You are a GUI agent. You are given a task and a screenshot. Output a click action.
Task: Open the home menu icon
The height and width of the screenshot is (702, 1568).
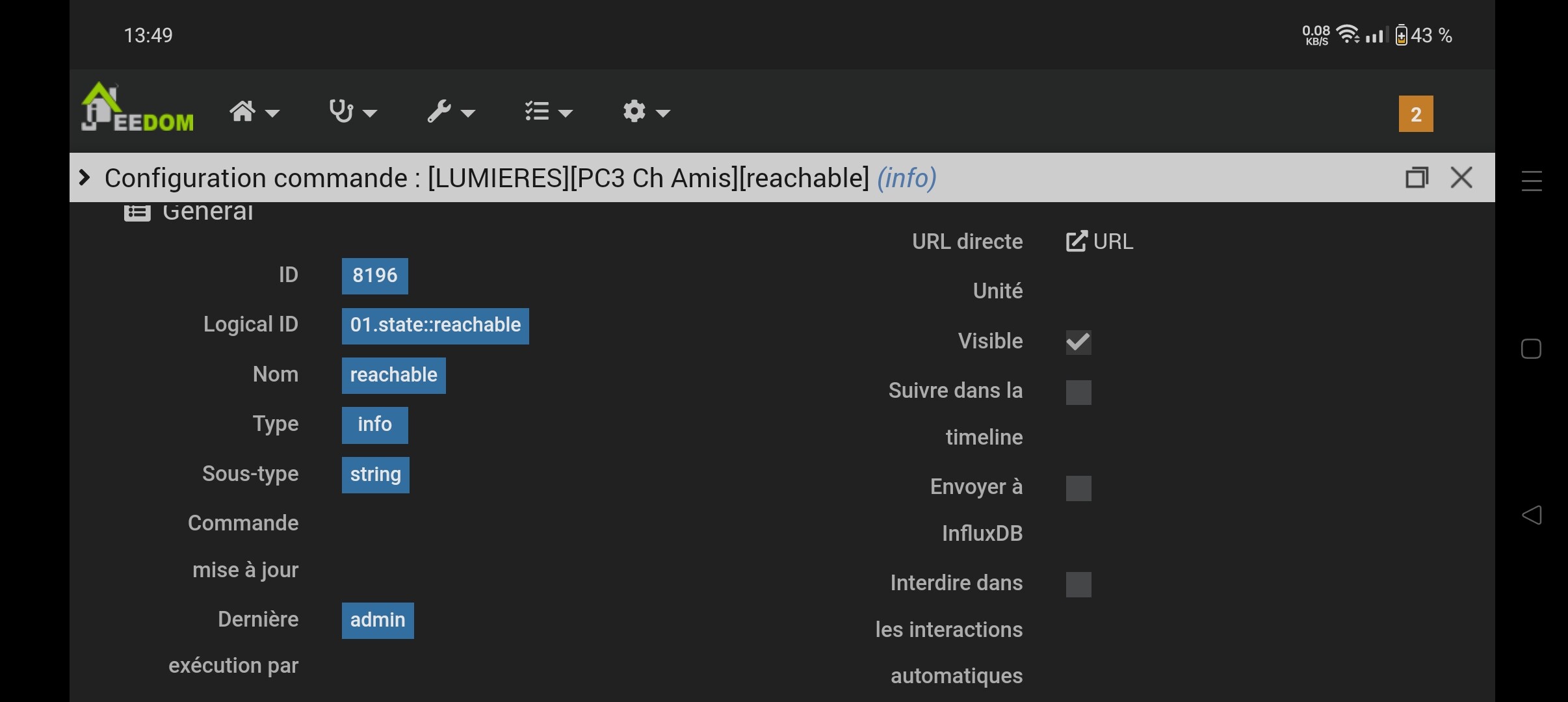pos(253,112)
